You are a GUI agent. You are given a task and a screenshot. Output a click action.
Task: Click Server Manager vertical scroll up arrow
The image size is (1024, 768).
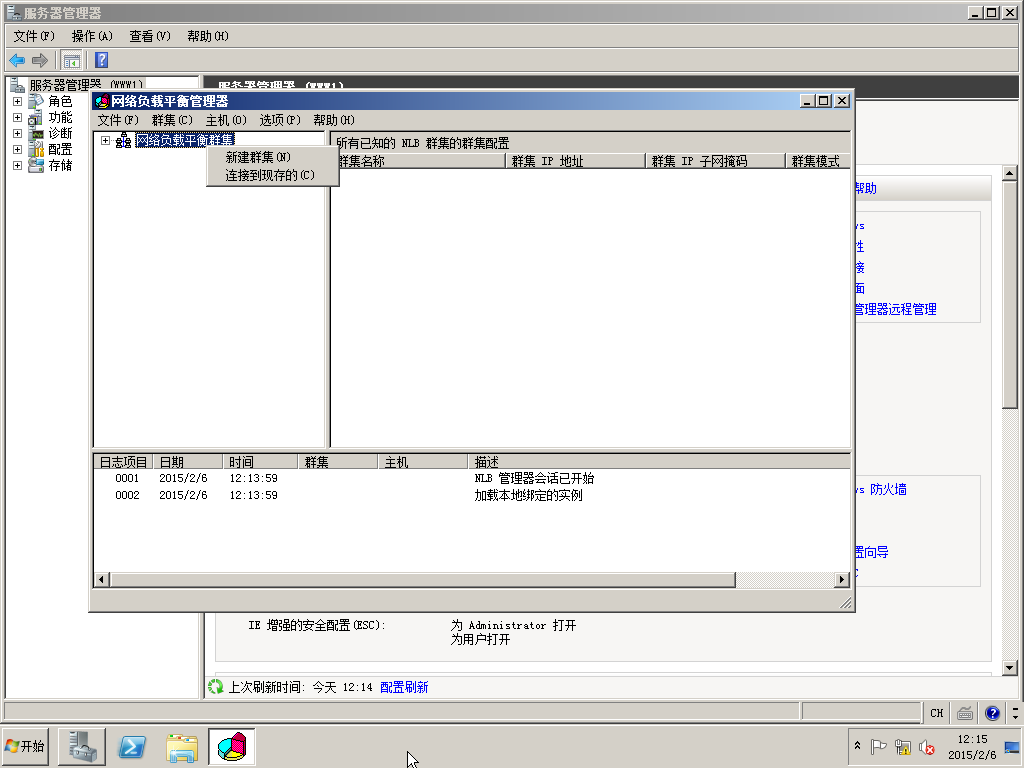coord(1010,174)
